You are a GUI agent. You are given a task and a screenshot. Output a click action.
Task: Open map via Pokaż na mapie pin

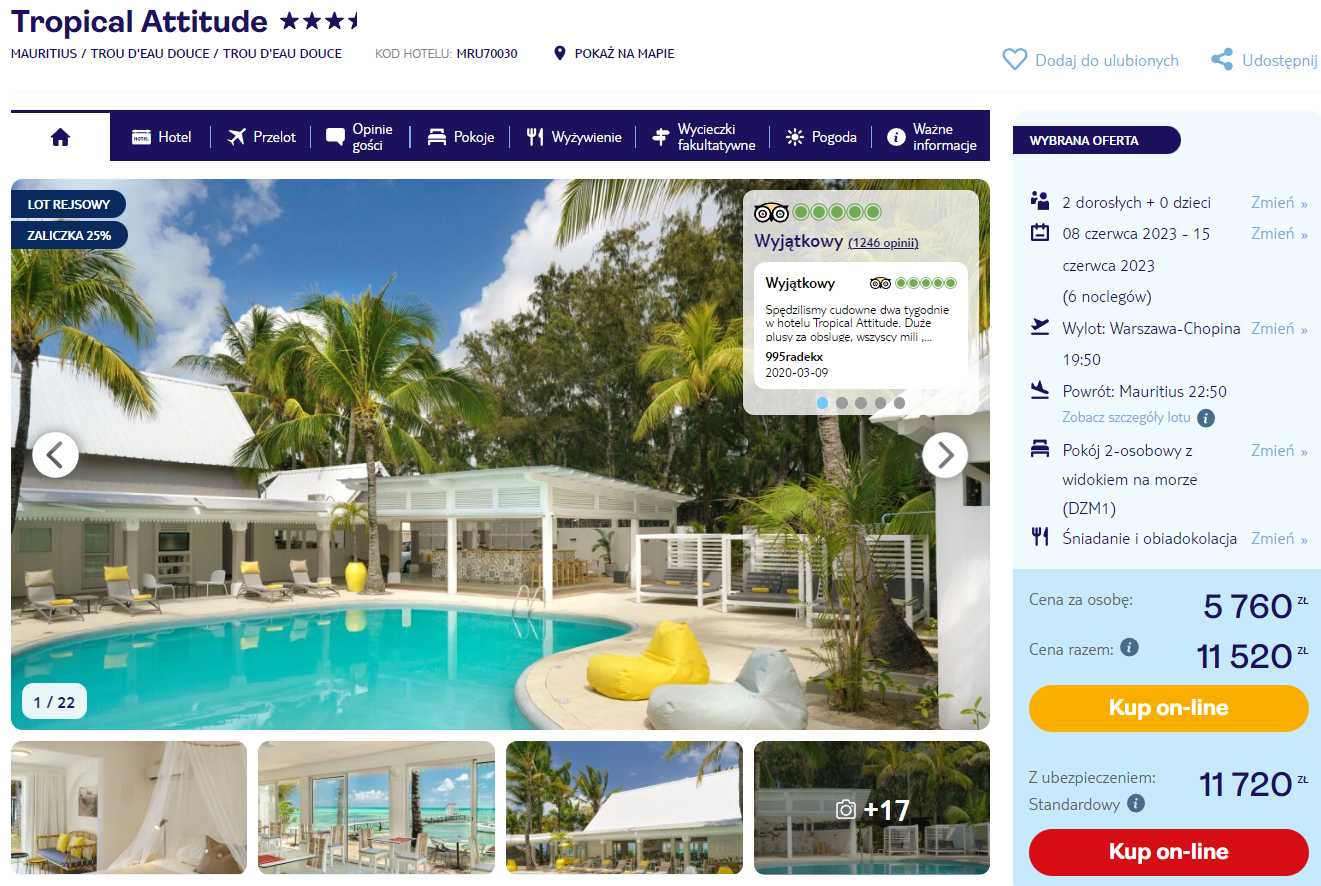coord(560,53)
